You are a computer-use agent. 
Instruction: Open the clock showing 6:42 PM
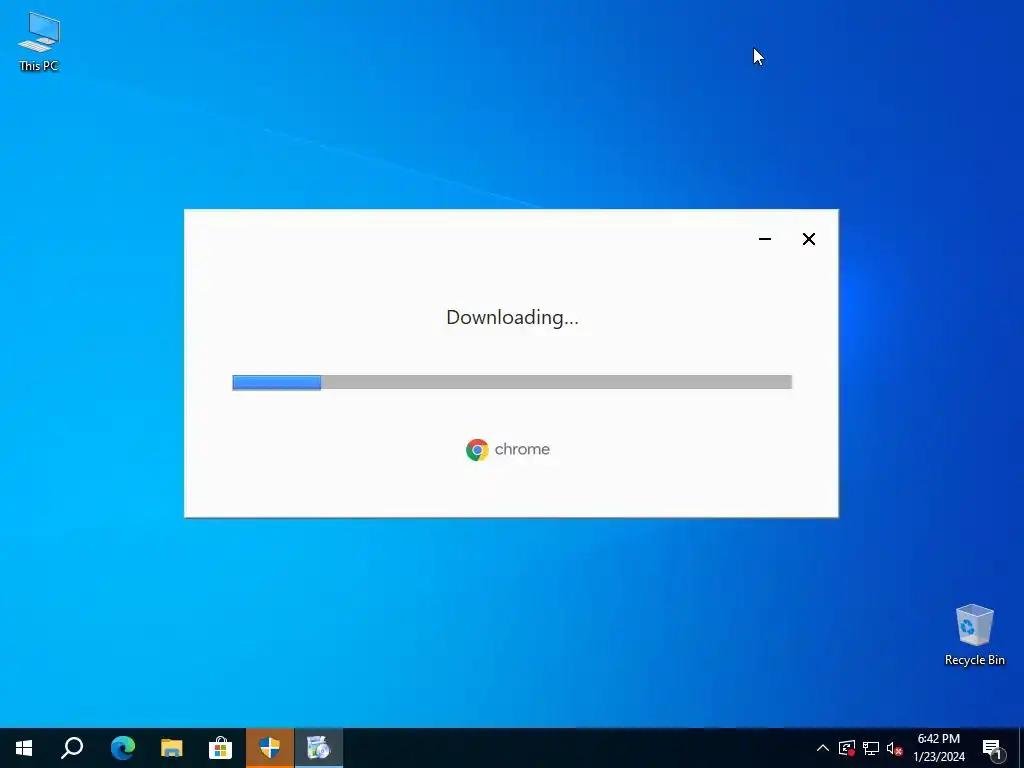click(x=938, y=748)
